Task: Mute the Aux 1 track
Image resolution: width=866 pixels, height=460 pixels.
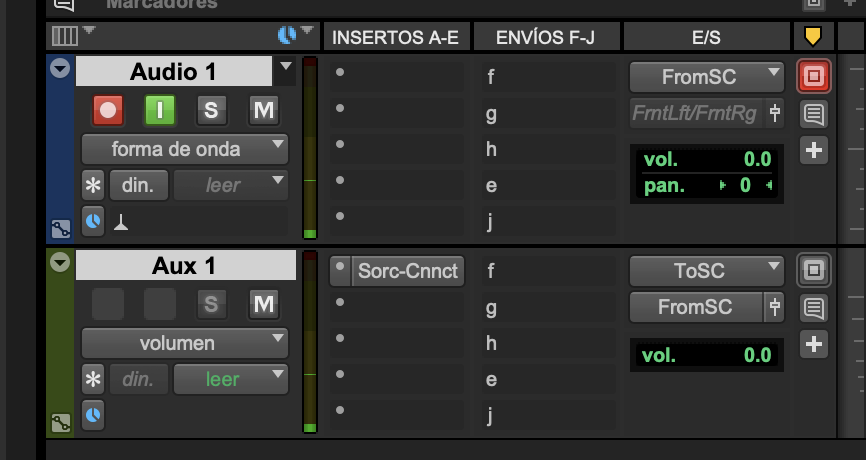Action: [x=263, y=304]
